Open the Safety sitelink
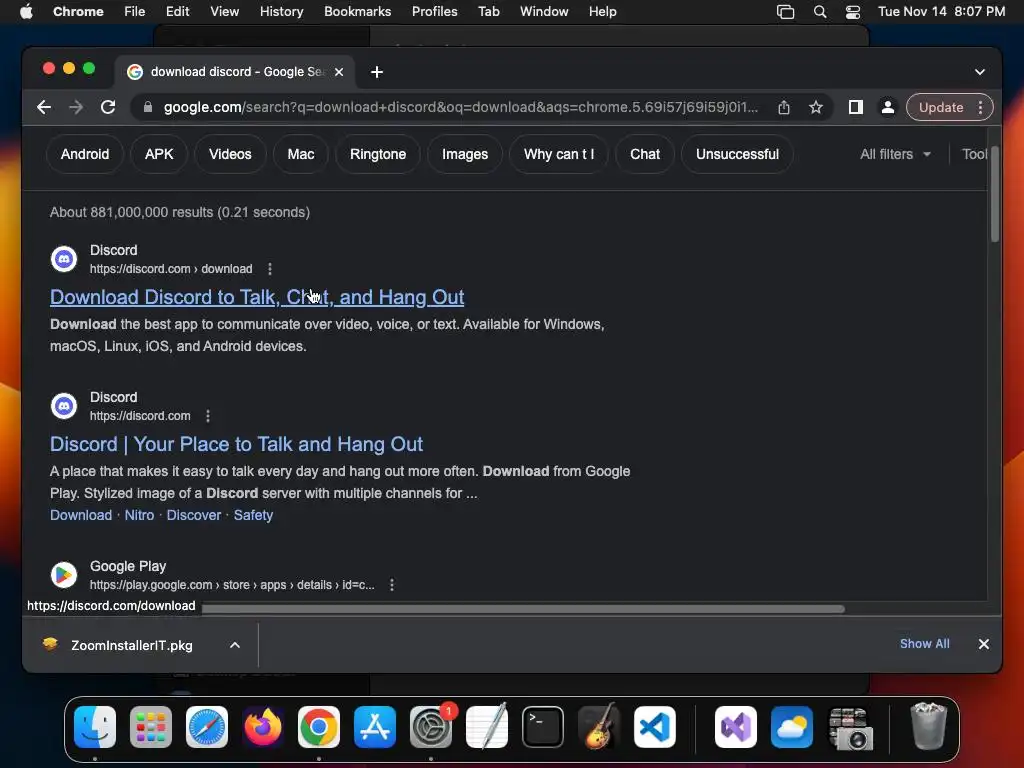This screenshot has height=768, width=1024. [253, 515]
